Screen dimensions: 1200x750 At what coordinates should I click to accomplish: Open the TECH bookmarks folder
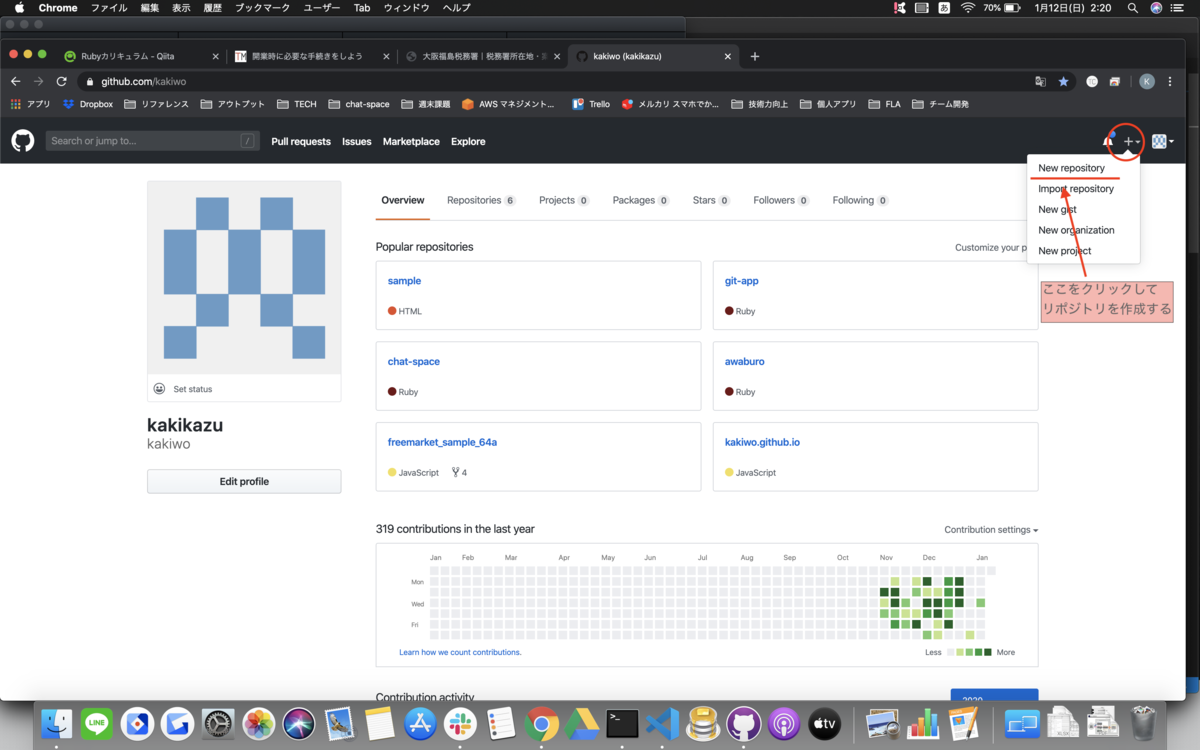pyautogui.click(x=297, y=104)
